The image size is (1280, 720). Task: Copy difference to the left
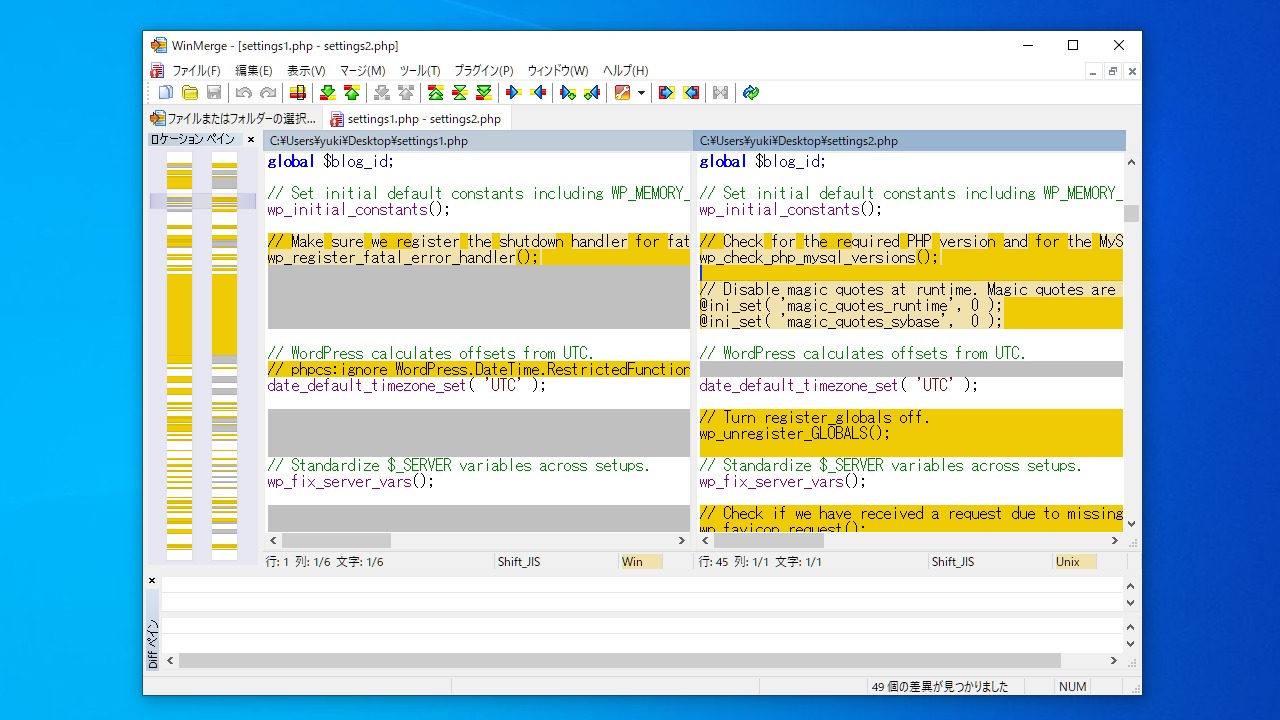(x=538, y=93)
